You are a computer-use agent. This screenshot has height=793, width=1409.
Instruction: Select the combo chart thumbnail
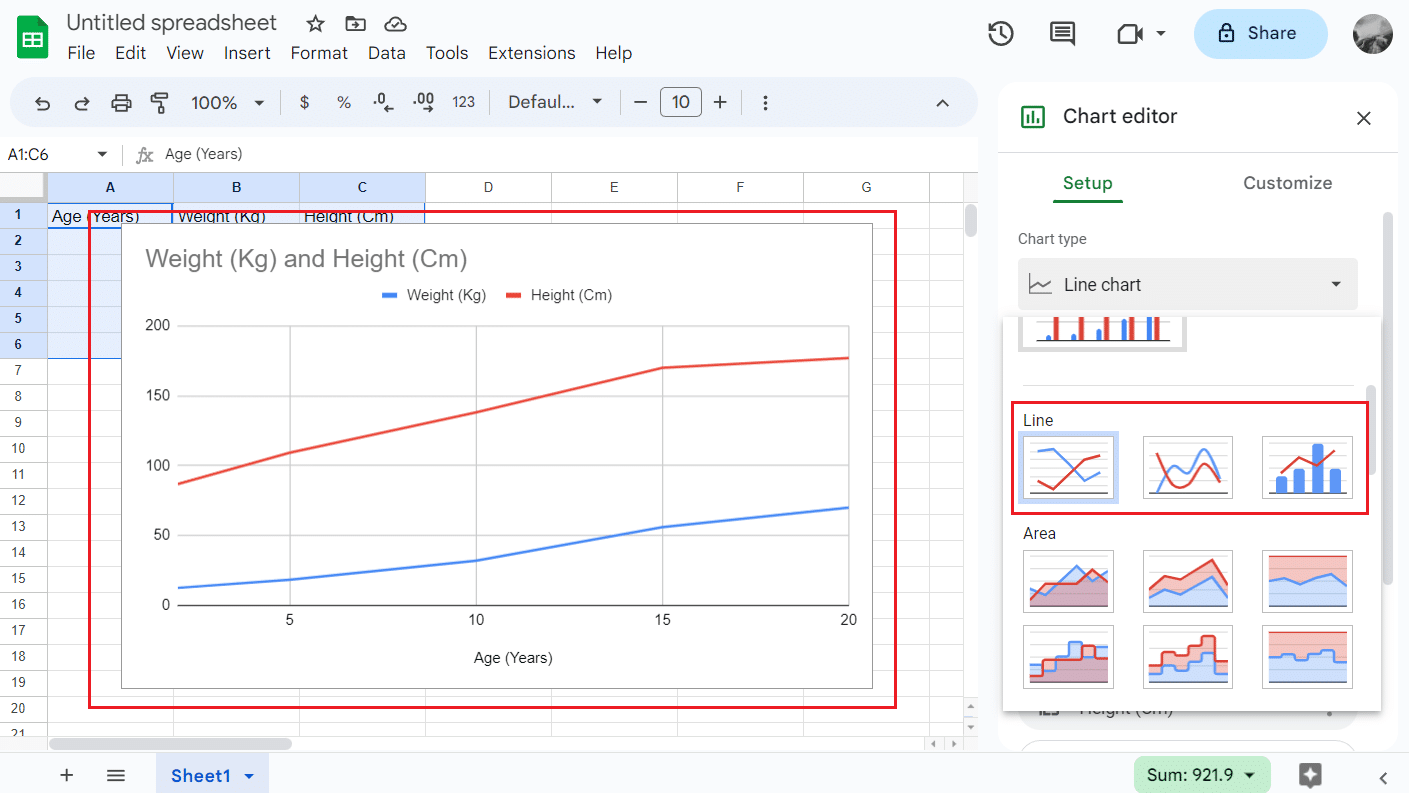[1307, 466]
